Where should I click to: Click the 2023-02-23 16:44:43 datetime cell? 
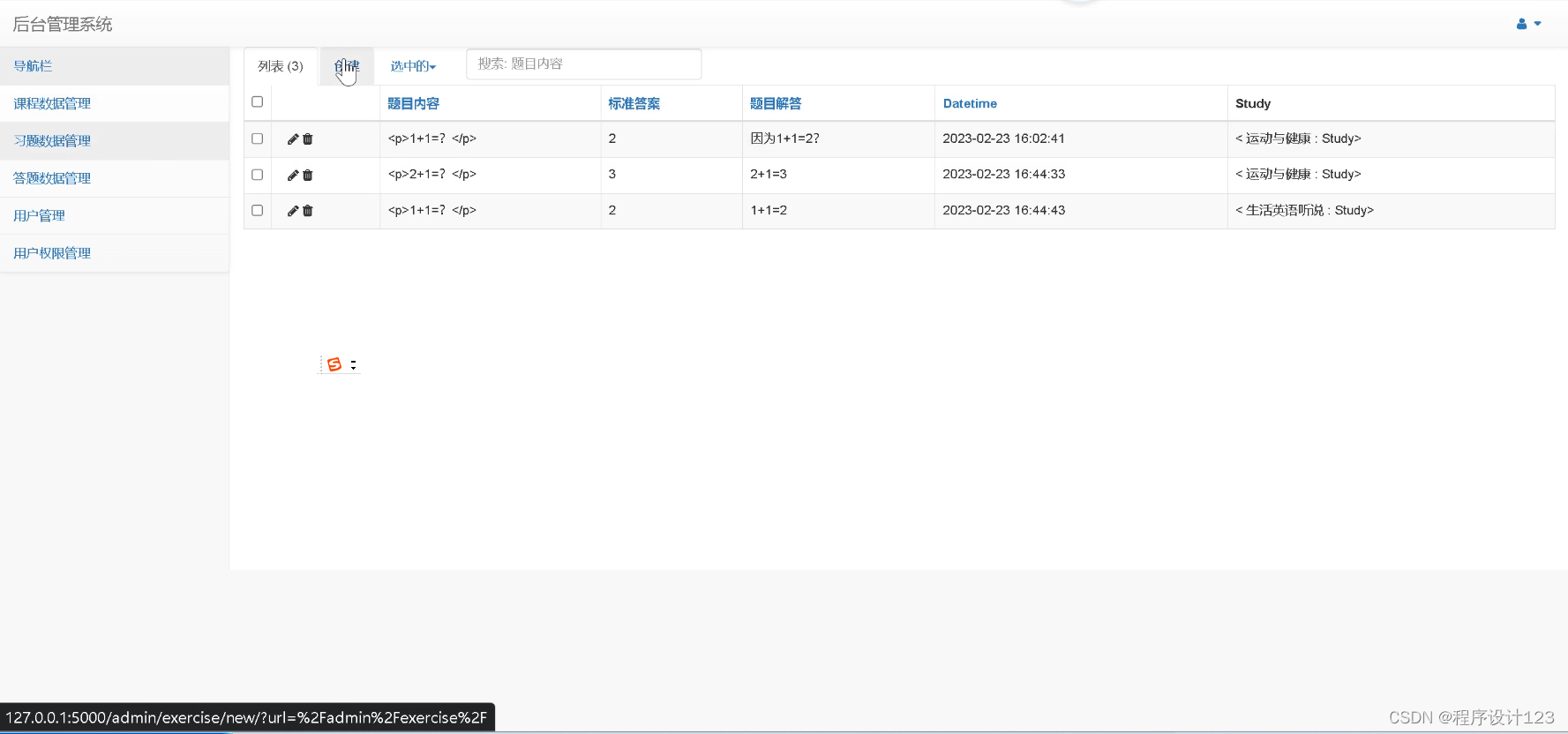tap(1081, 211)
